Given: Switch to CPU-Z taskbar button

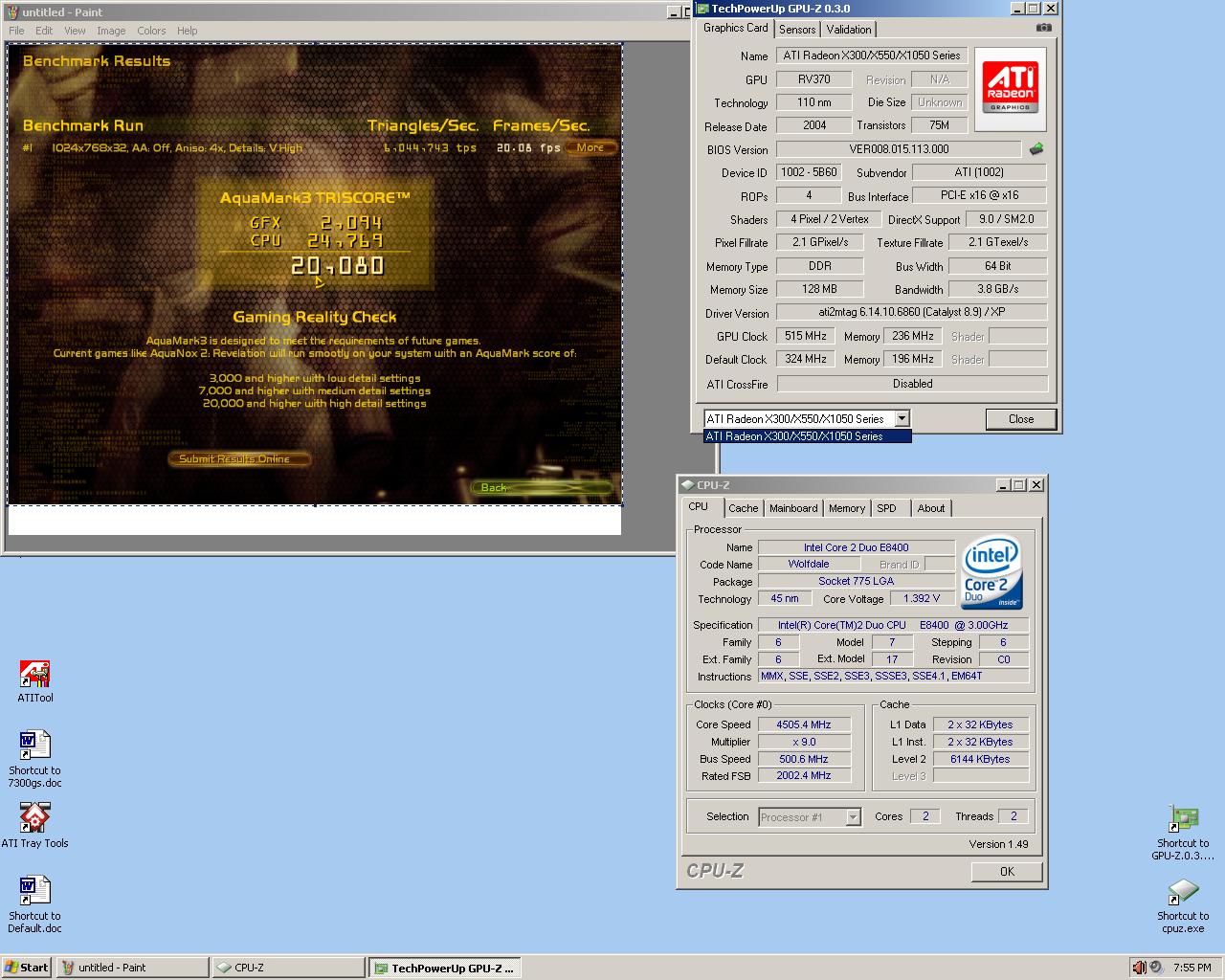Looking at the screenshot, I should pyautogui.click(x=289, y=968).
